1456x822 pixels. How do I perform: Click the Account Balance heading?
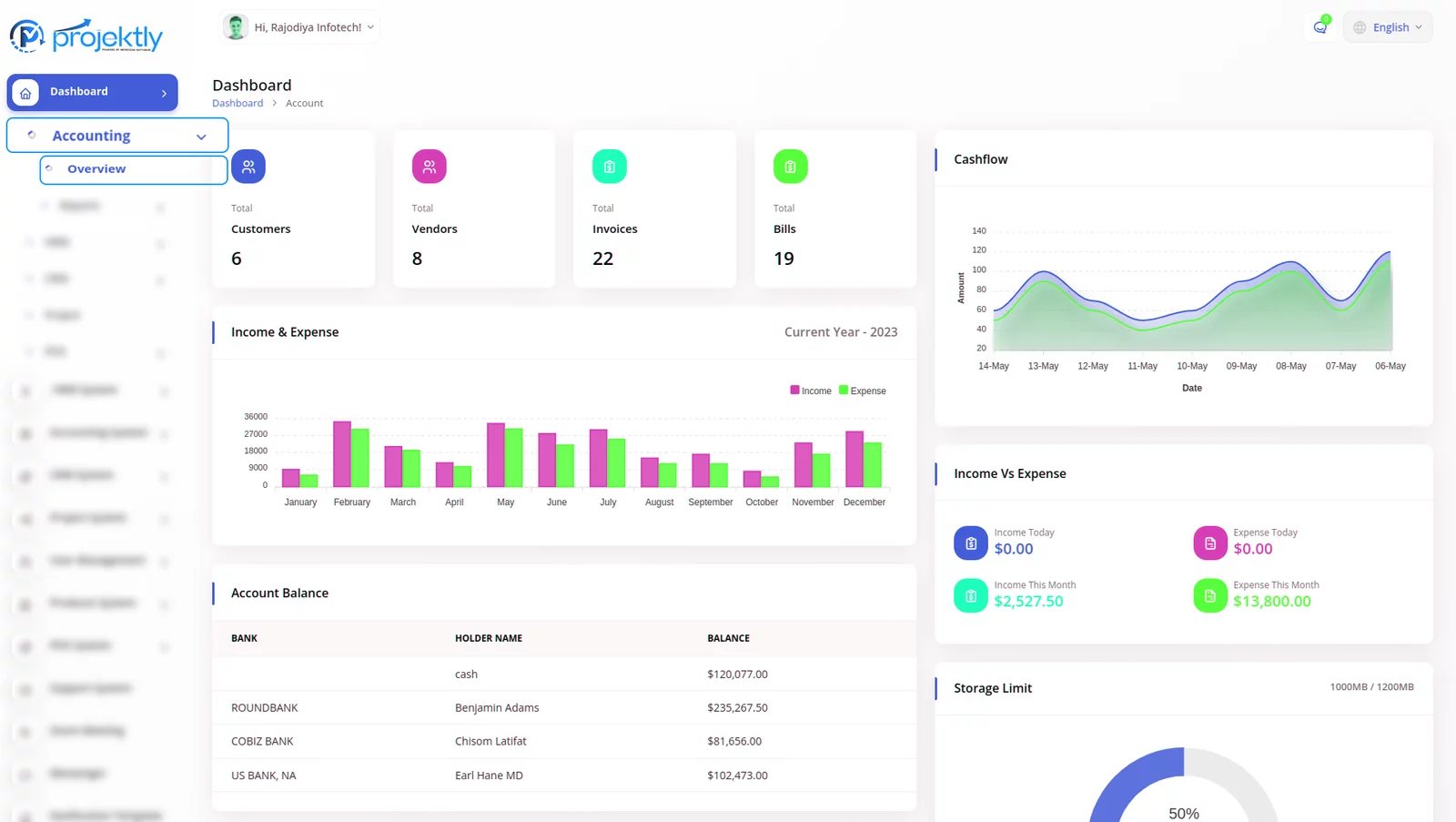click(279, 593)
